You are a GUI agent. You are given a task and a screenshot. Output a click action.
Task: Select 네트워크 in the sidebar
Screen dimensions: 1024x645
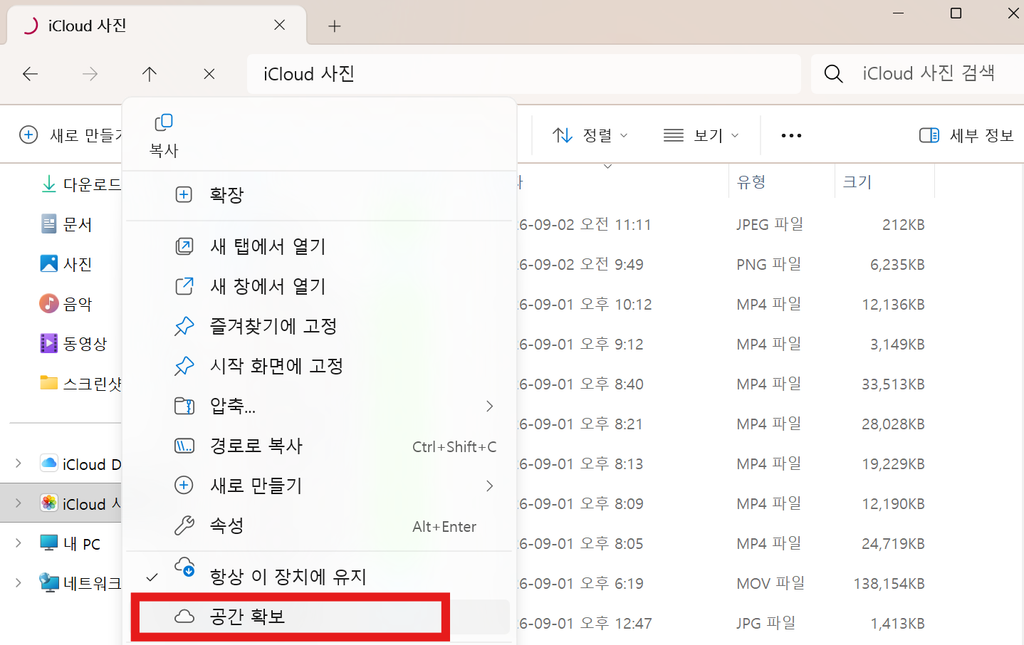tap(80, 583)
